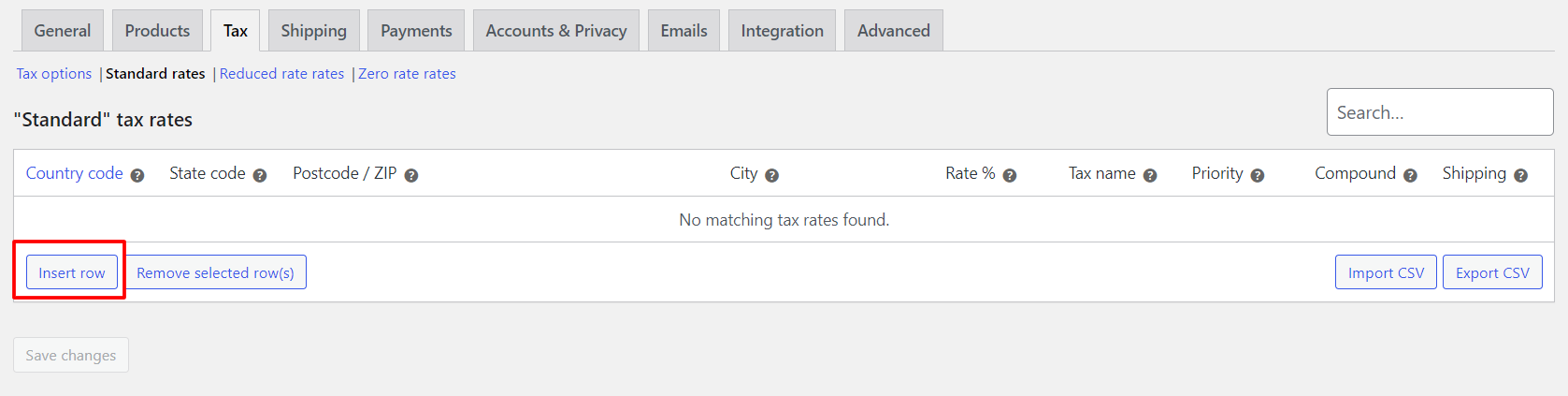The image size is (1568, 396).
Task: Click help icon beside State code
Action: pyautogui.click(x=260, y=175)
